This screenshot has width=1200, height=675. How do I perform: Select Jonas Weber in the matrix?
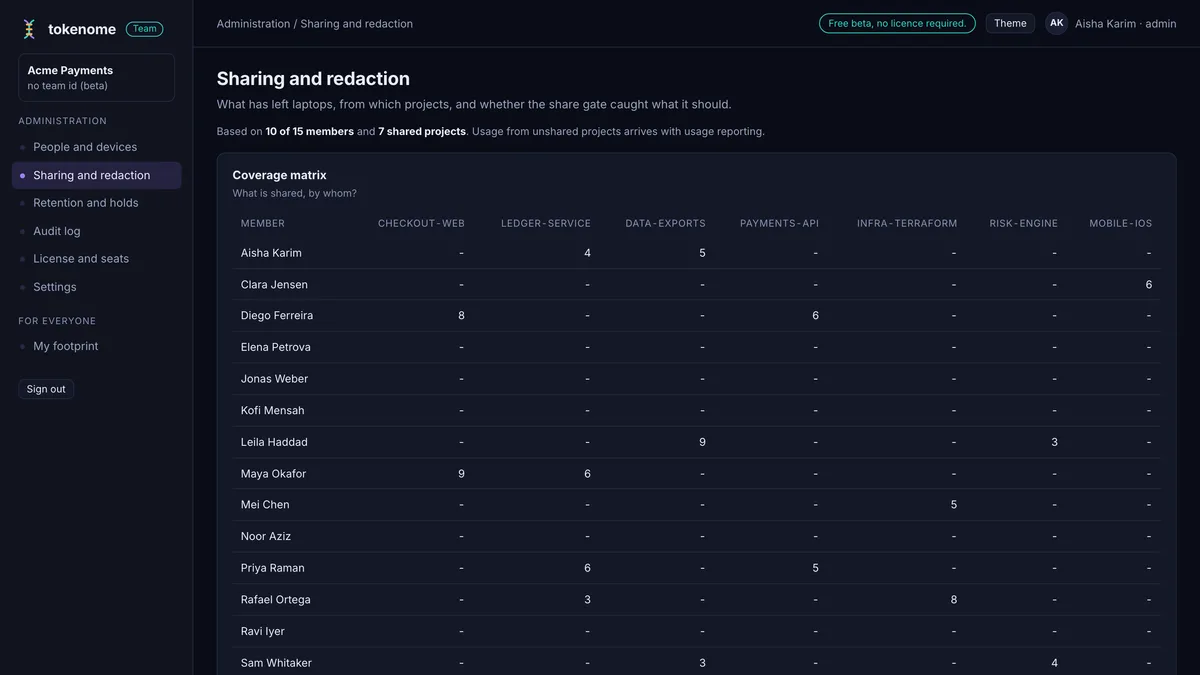pyautogui.click(x=274, y=379)
